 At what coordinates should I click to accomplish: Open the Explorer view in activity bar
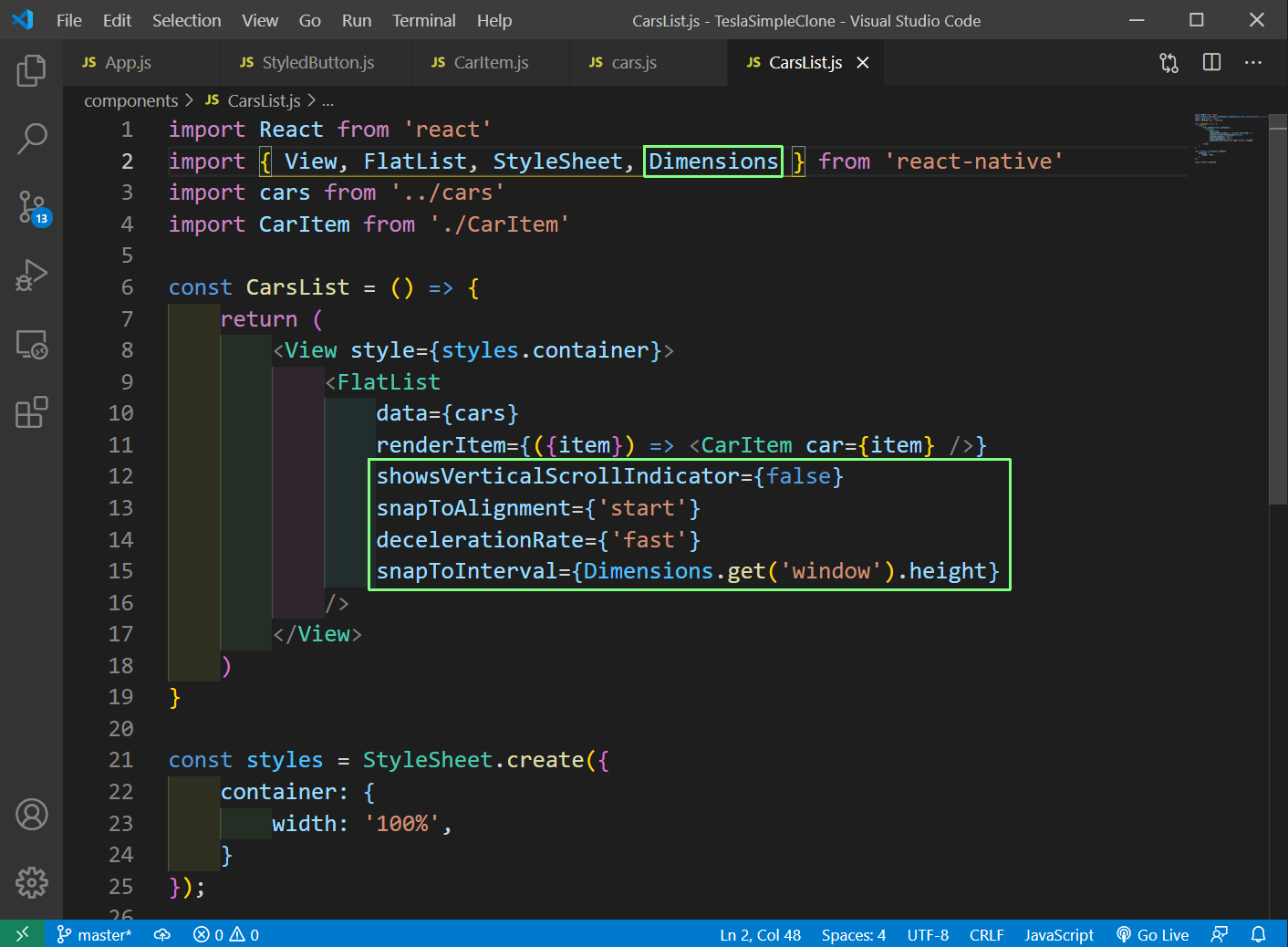31,70
